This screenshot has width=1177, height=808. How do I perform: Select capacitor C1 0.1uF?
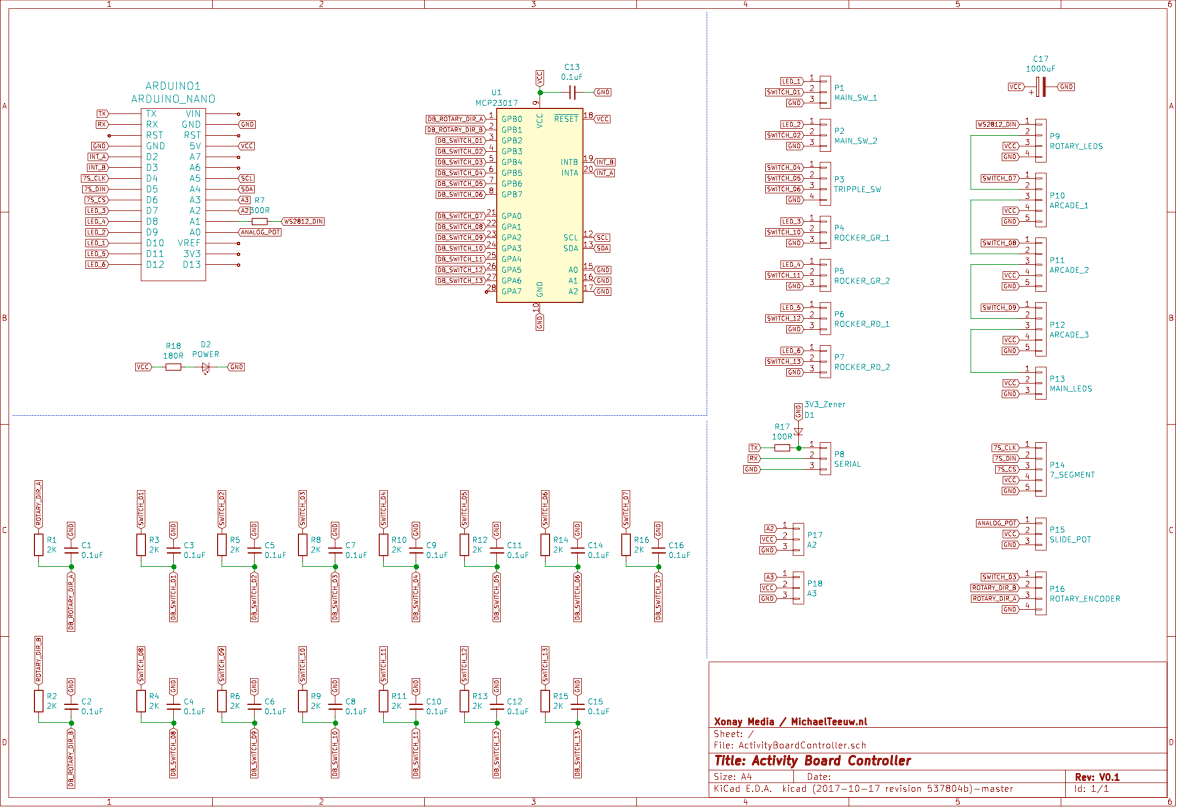(70, 550)
